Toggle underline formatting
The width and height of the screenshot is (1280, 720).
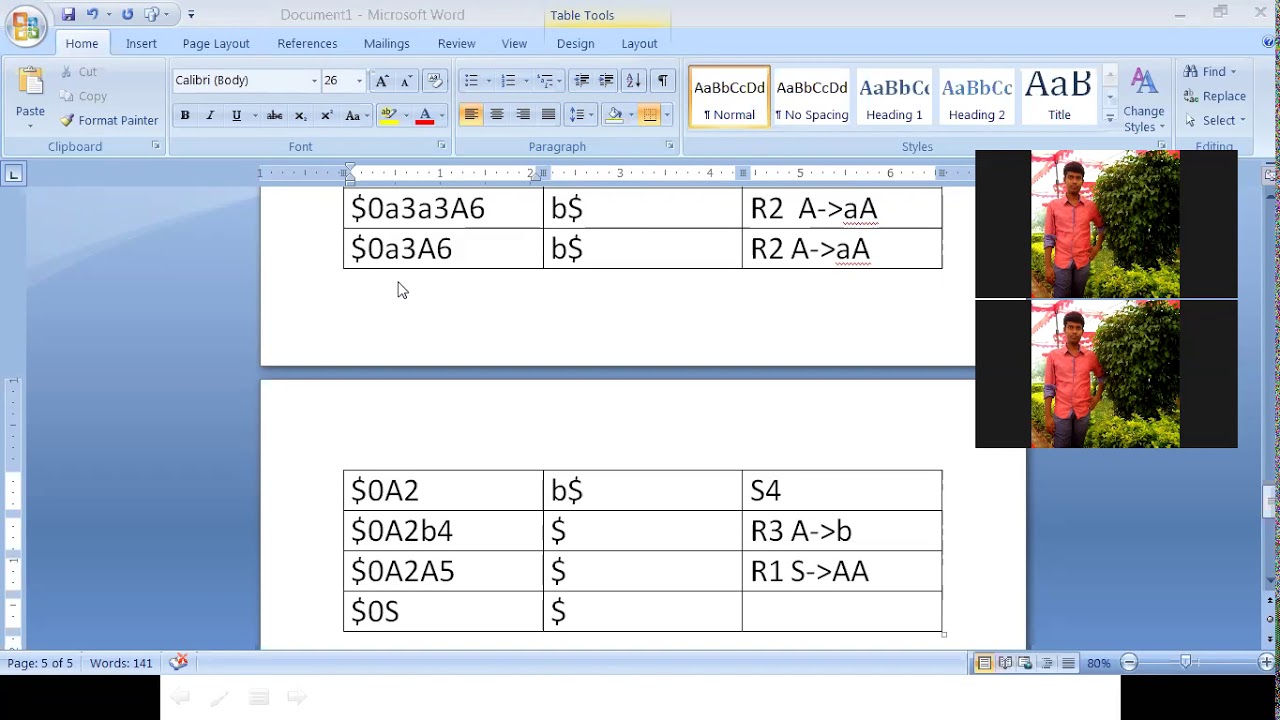(236, 116)
